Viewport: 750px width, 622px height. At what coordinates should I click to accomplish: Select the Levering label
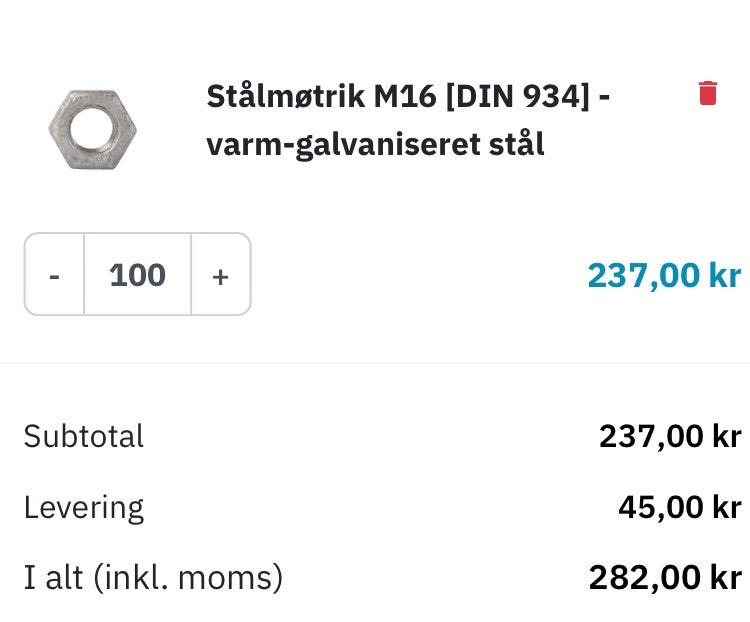click(x=84, y=507)
